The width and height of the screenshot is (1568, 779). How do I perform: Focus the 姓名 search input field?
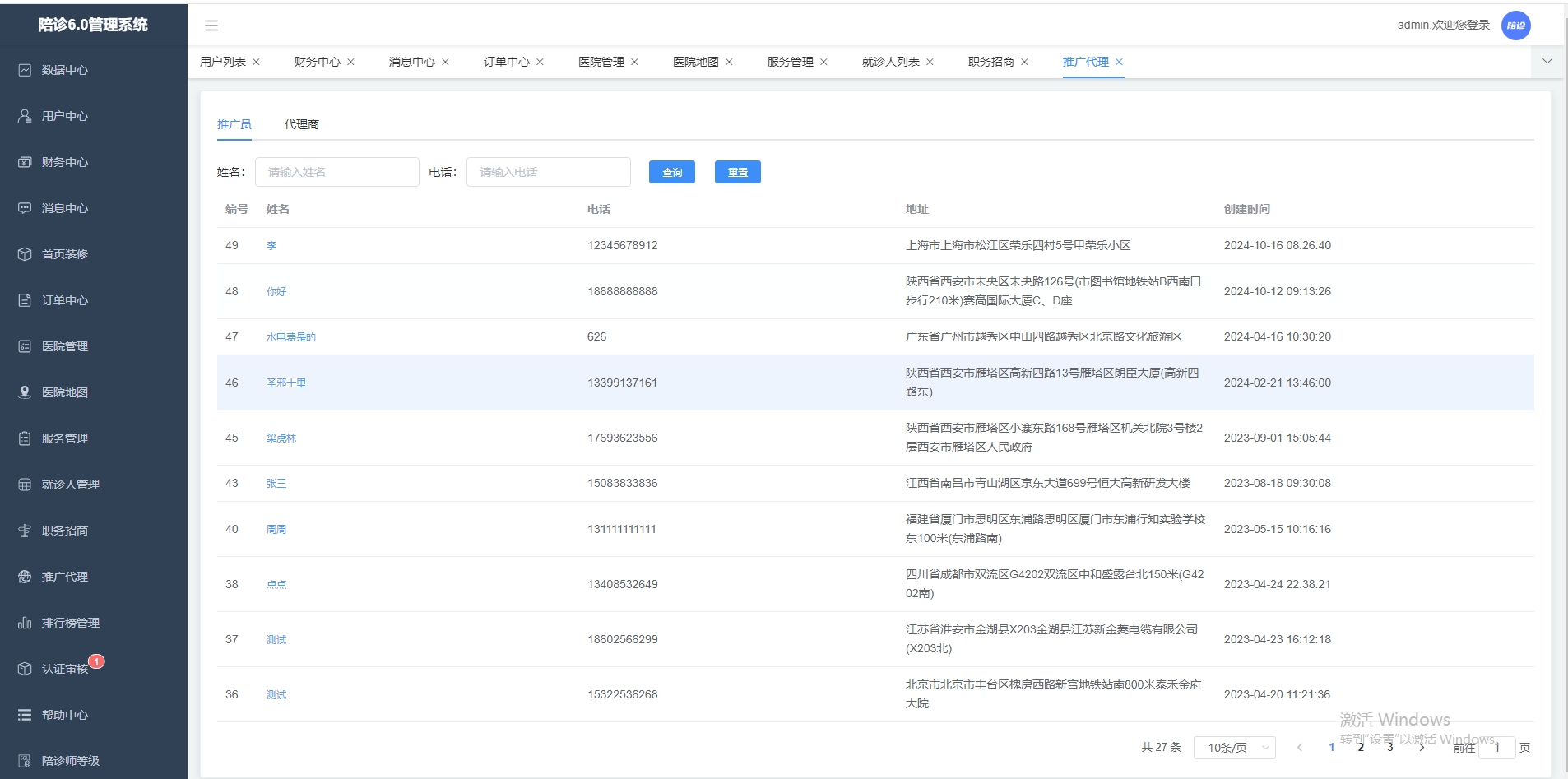(336, 172)
